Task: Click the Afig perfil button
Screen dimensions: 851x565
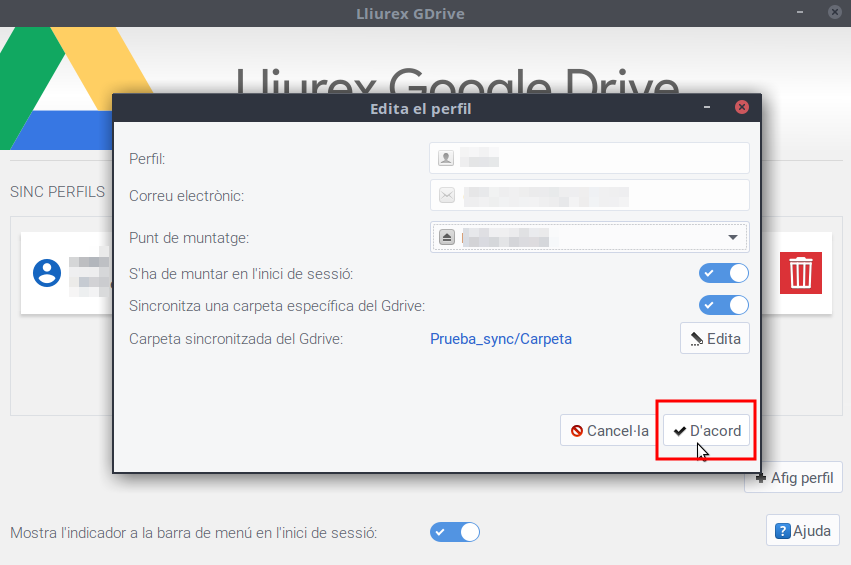Action: [794, 478]
